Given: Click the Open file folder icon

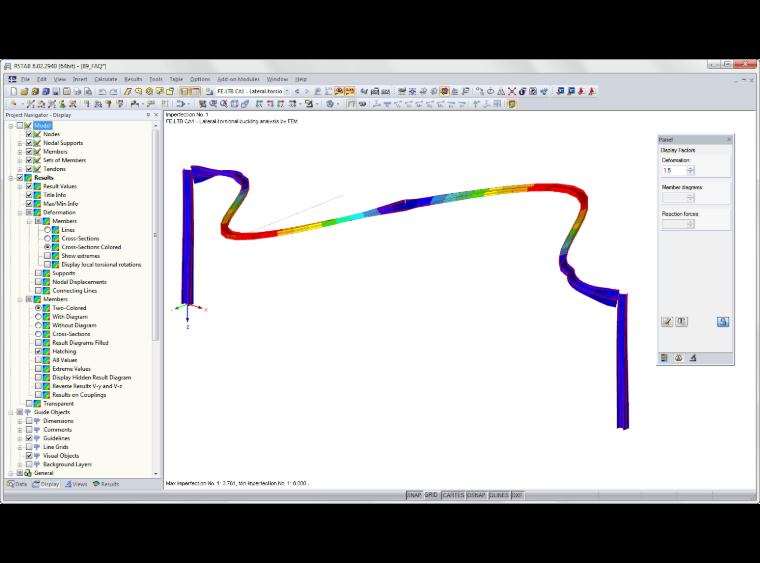Looking at the screenshot, I should (x=24, y=91).
